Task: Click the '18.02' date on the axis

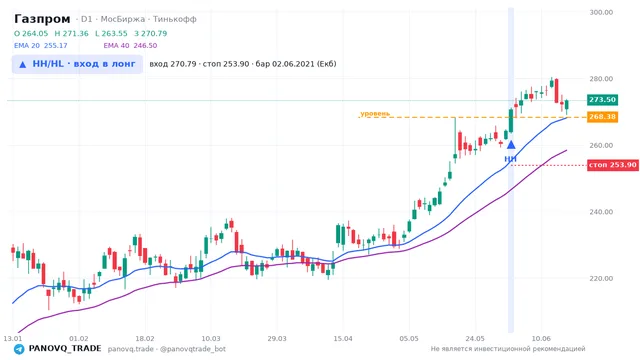Action: tap(145, 339)
